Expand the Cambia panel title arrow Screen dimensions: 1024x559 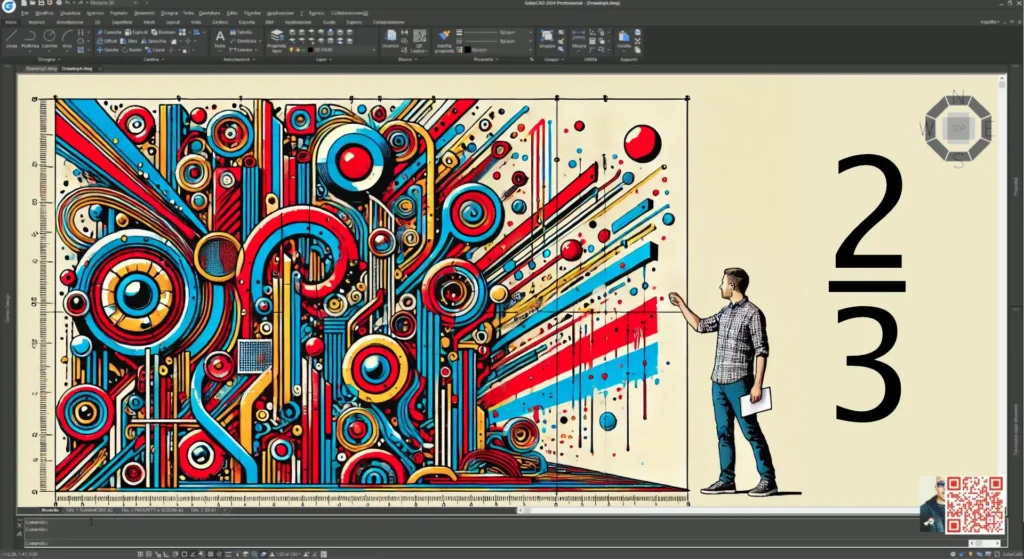(x=161, y=59)
